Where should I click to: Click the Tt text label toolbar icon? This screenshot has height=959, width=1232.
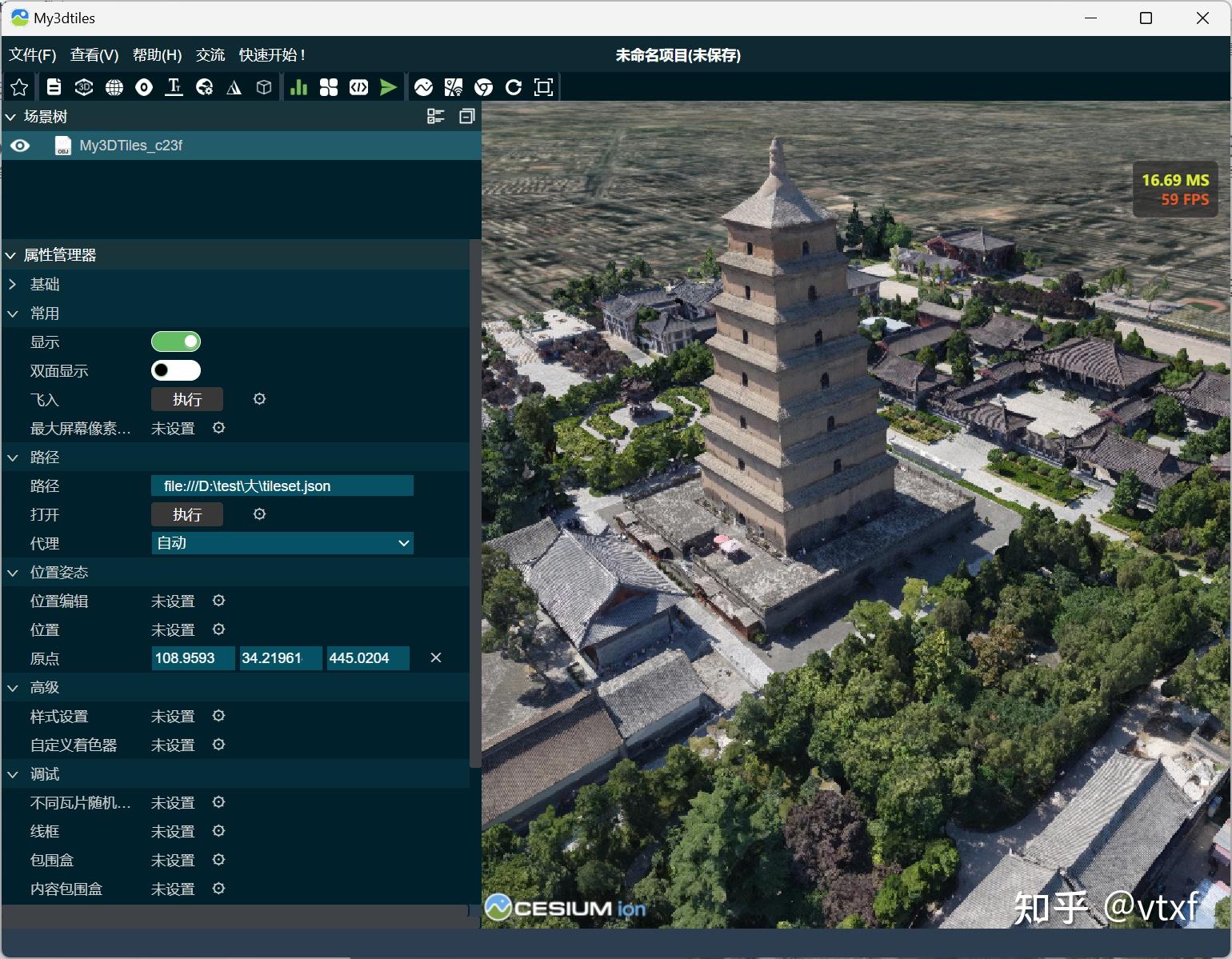174,87
